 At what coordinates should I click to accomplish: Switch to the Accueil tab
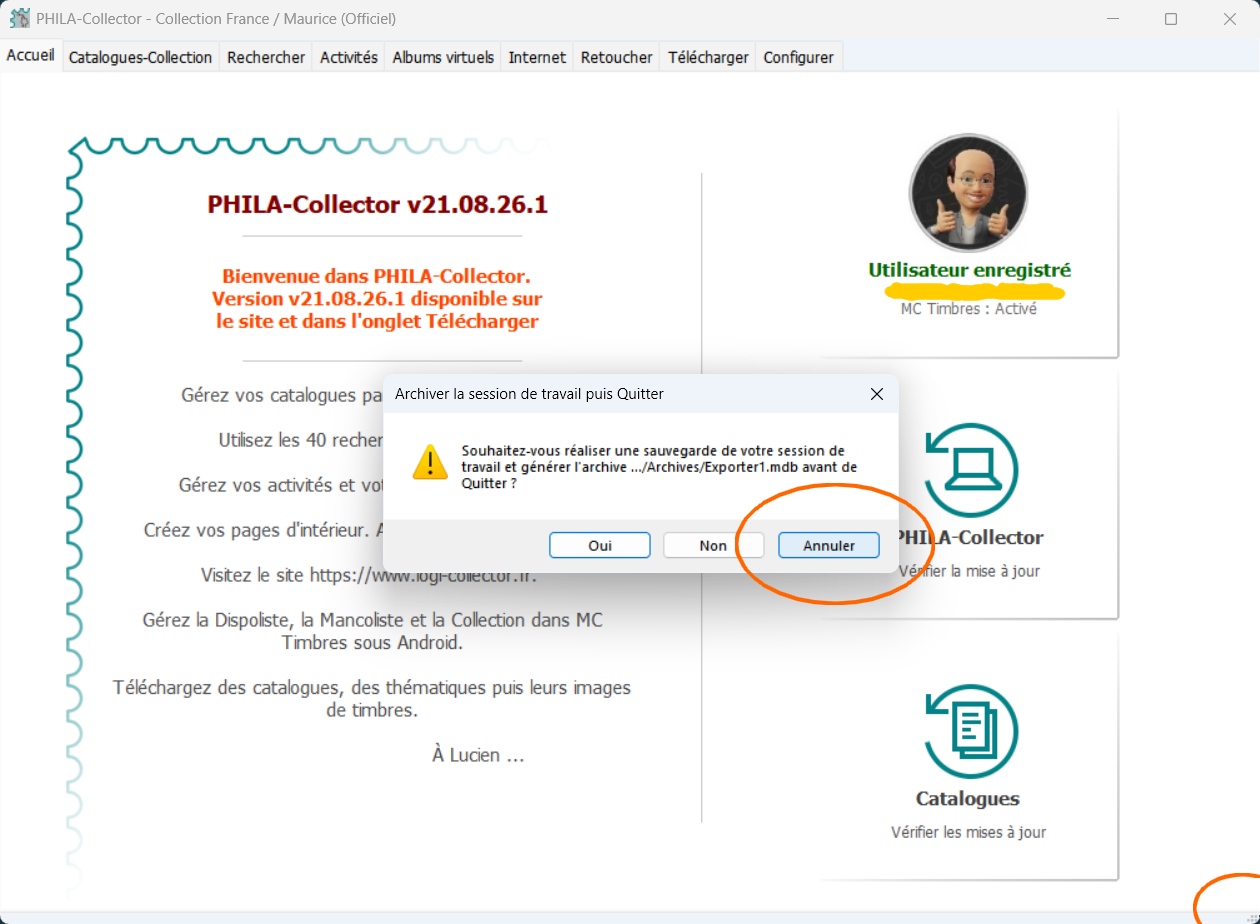coord(31,56)
